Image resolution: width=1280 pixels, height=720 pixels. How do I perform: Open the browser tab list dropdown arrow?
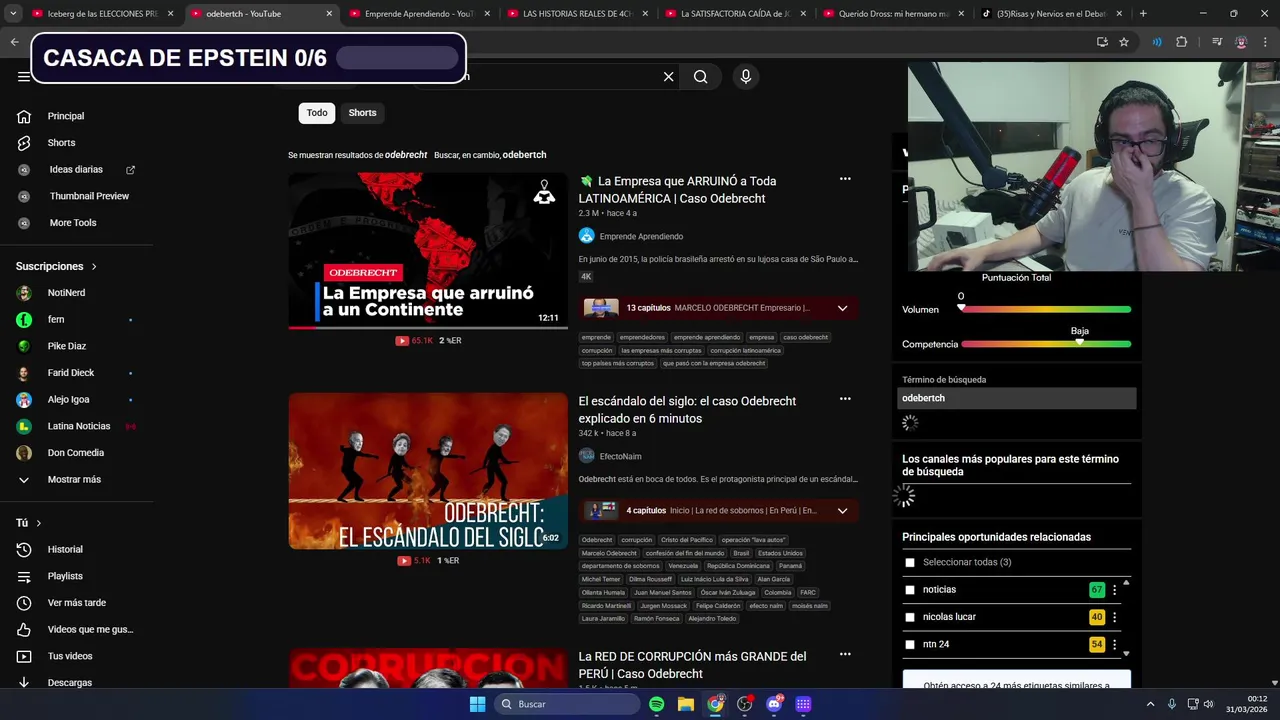pyautogui.click(x=13, y=14)
